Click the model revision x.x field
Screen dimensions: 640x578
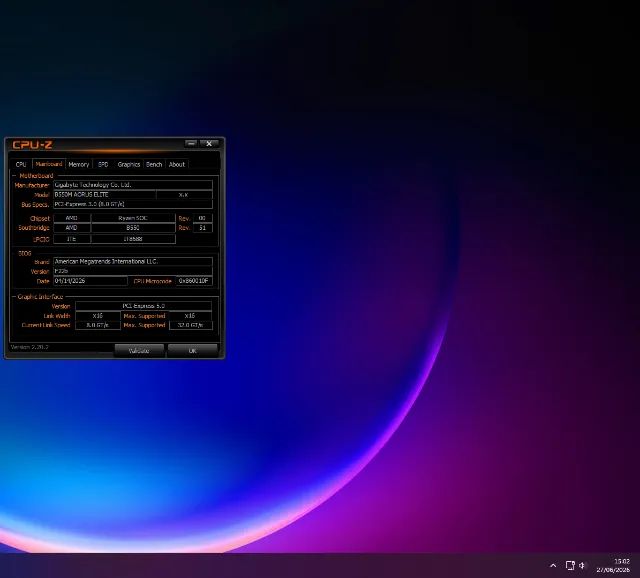184,195
